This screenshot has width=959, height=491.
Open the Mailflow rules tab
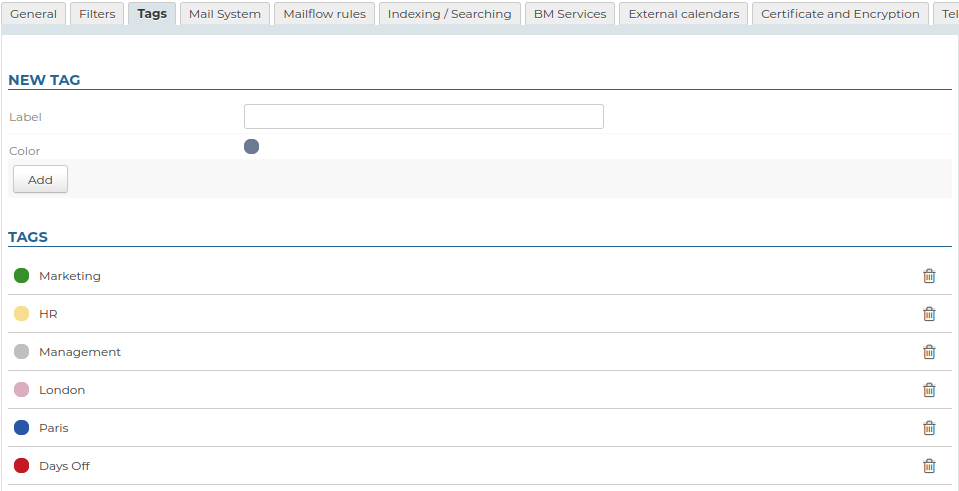325,14
